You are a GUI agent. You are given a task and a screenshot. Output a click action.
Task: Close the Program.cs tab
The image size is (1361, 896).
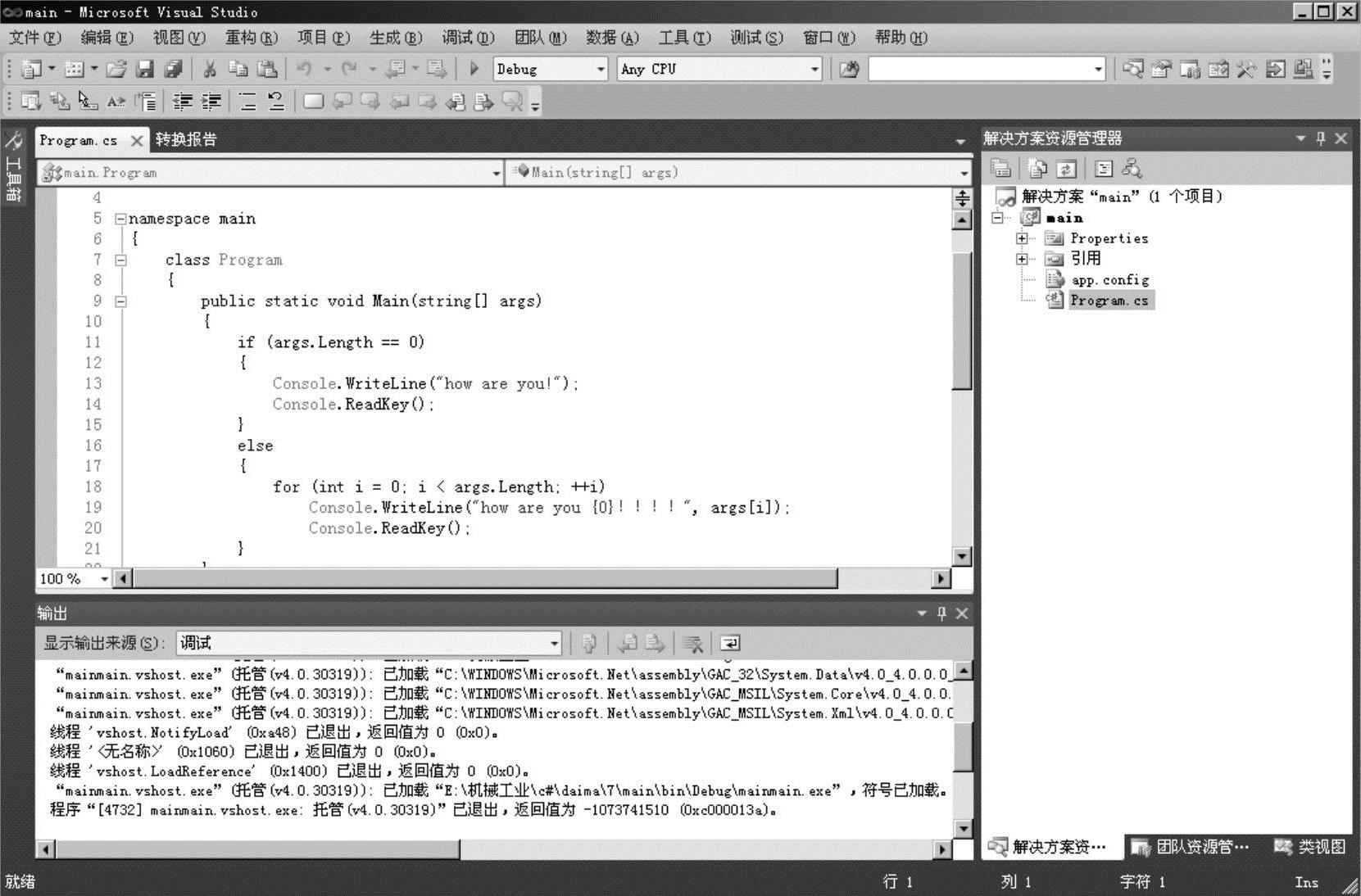pos(137,140)
